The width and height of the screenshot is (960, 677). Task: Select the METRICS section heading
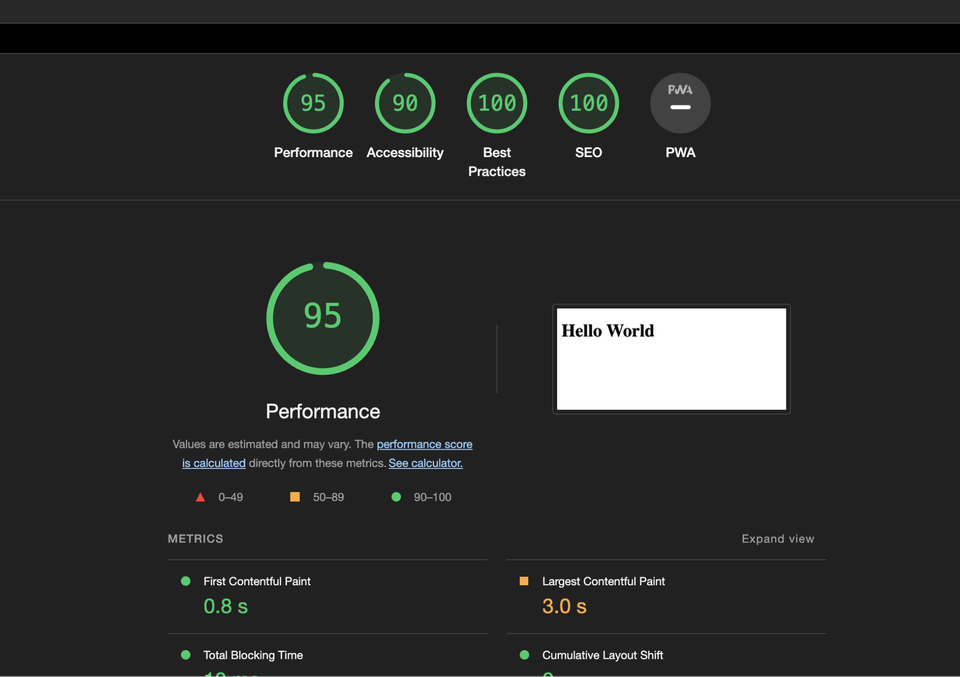pos(195,538)
